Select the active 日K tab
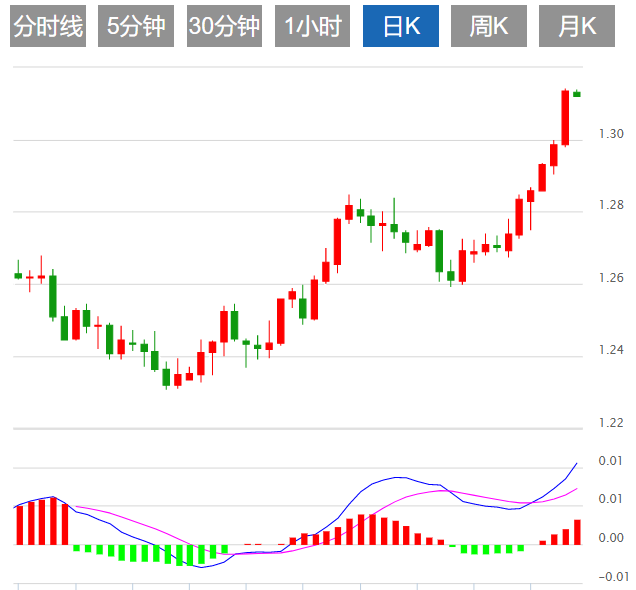This screenshot has height=590, width=636. click(x=401, y=26)
